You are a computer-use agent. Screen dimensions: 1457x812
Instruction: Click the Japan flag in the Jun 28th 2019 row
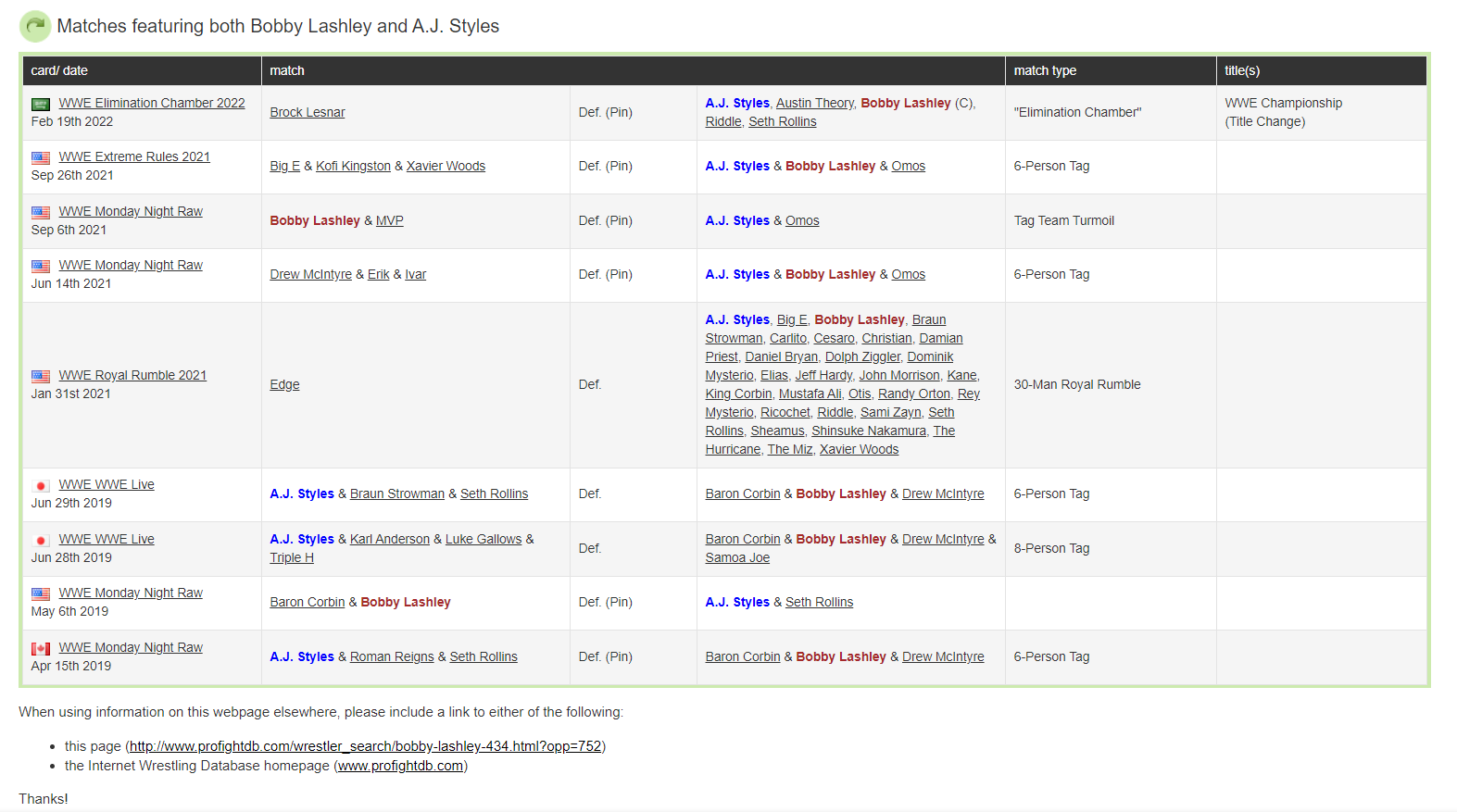[41, 540]
